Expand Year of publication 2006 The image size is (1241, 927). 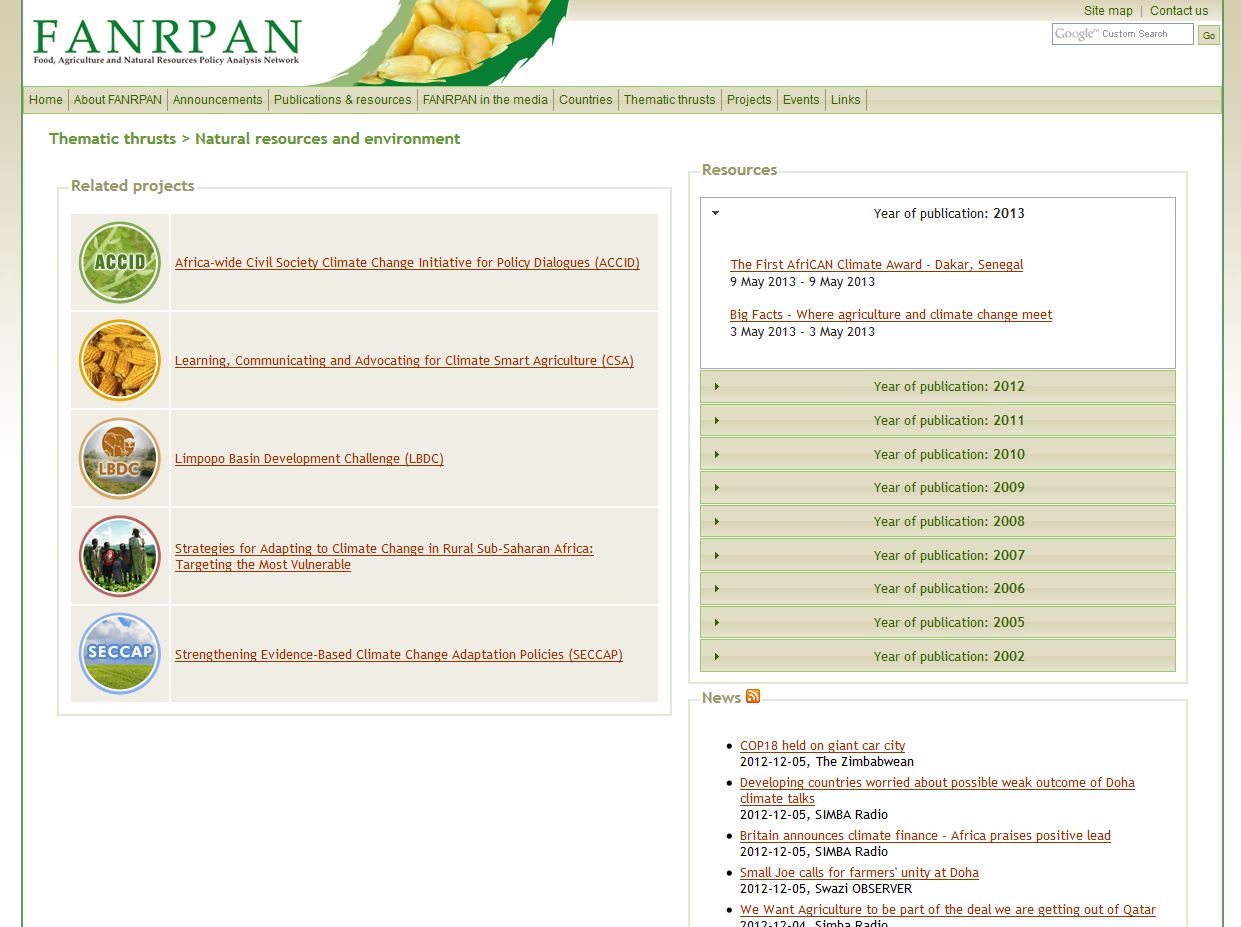[x=938, y=589]
